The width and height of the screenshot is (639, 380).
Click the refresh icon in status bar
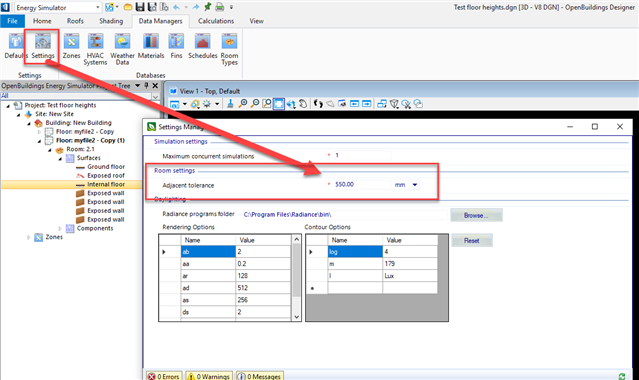[621, 376]
